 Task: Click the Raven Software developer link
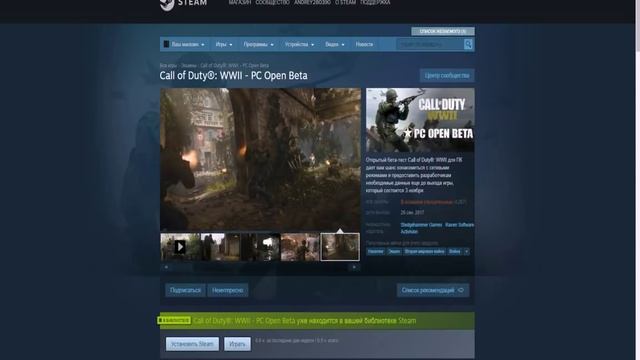[x=460, y=224]
